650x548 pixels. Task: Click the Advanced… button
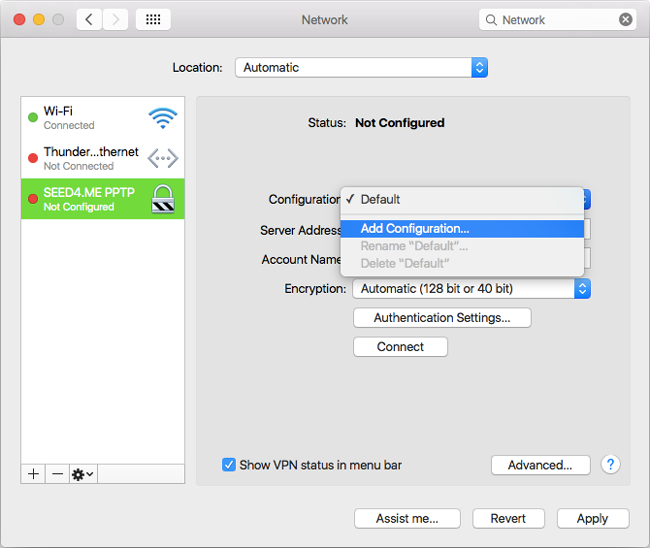(x=540, y=465)
